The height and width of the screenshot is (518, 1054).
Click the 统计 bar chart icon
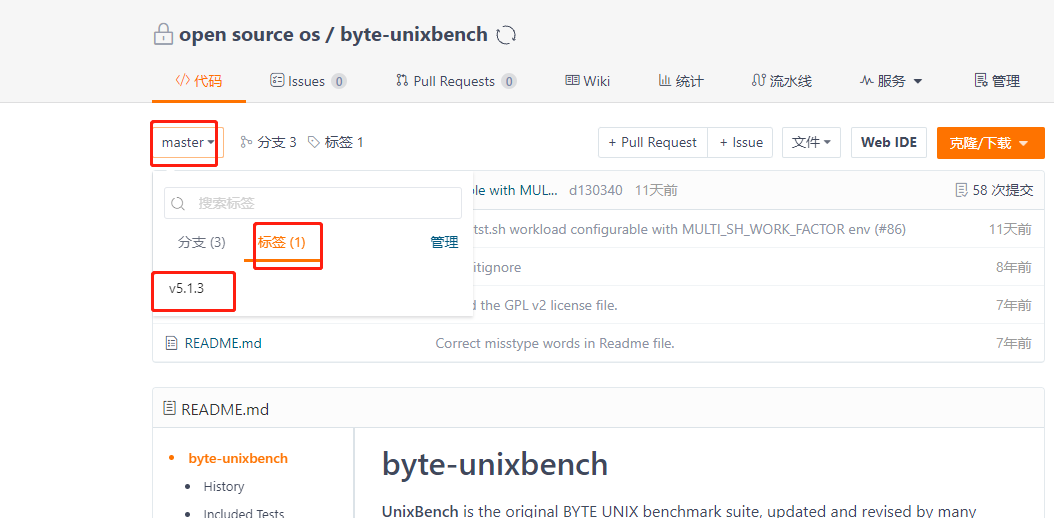click(x=664, y=81)
